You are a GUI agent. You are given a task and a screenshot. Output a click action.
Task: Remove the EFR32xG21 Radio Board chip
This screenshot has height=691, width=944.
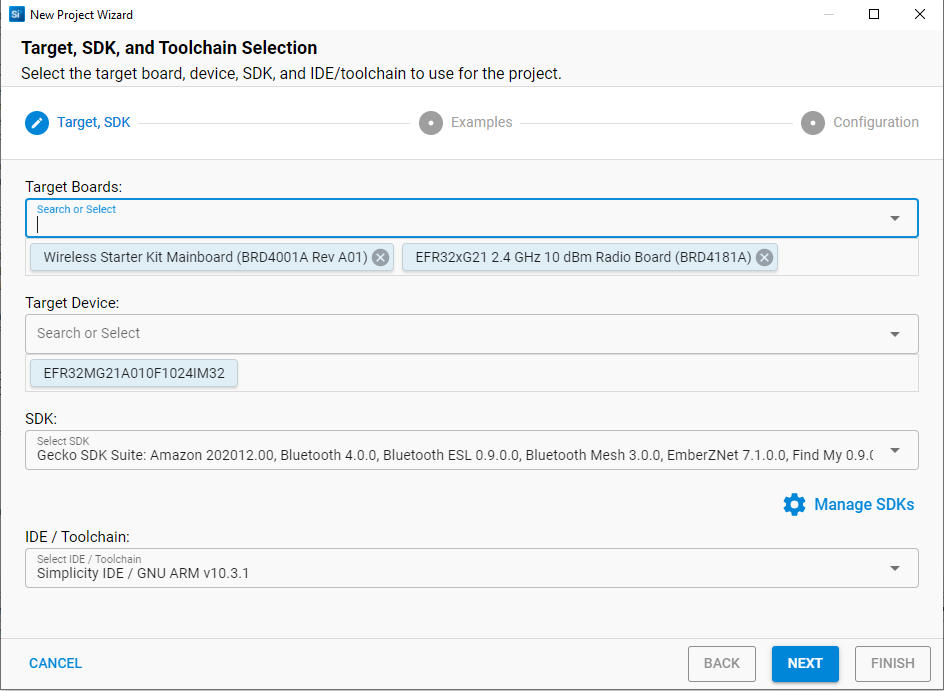(x=765, y=258)
